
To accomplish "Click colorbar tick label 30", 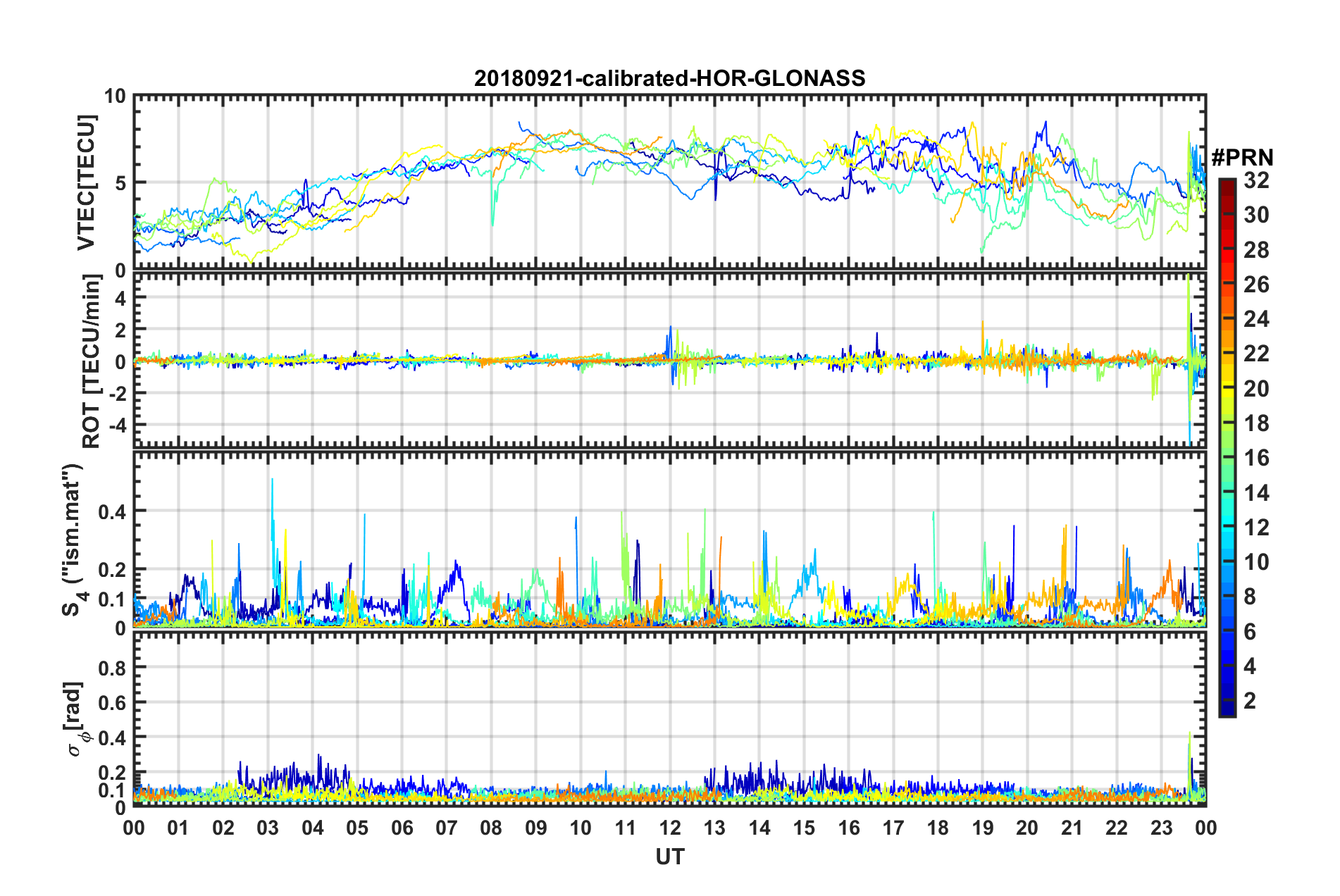I will coord(1256,215).
